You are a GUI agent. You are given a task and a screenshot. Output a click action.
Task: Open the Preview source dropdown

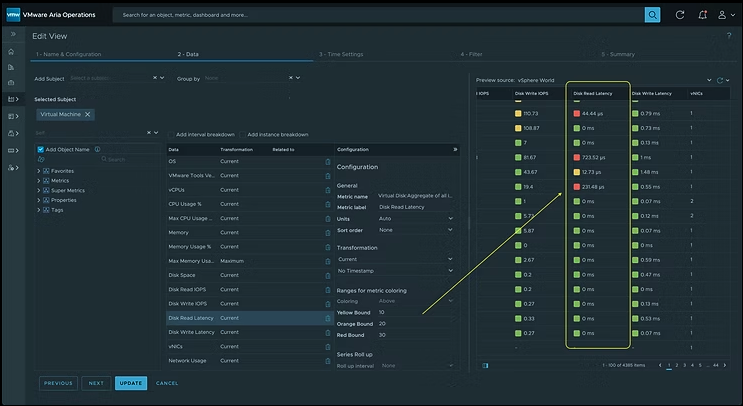(x=709, y=81)
